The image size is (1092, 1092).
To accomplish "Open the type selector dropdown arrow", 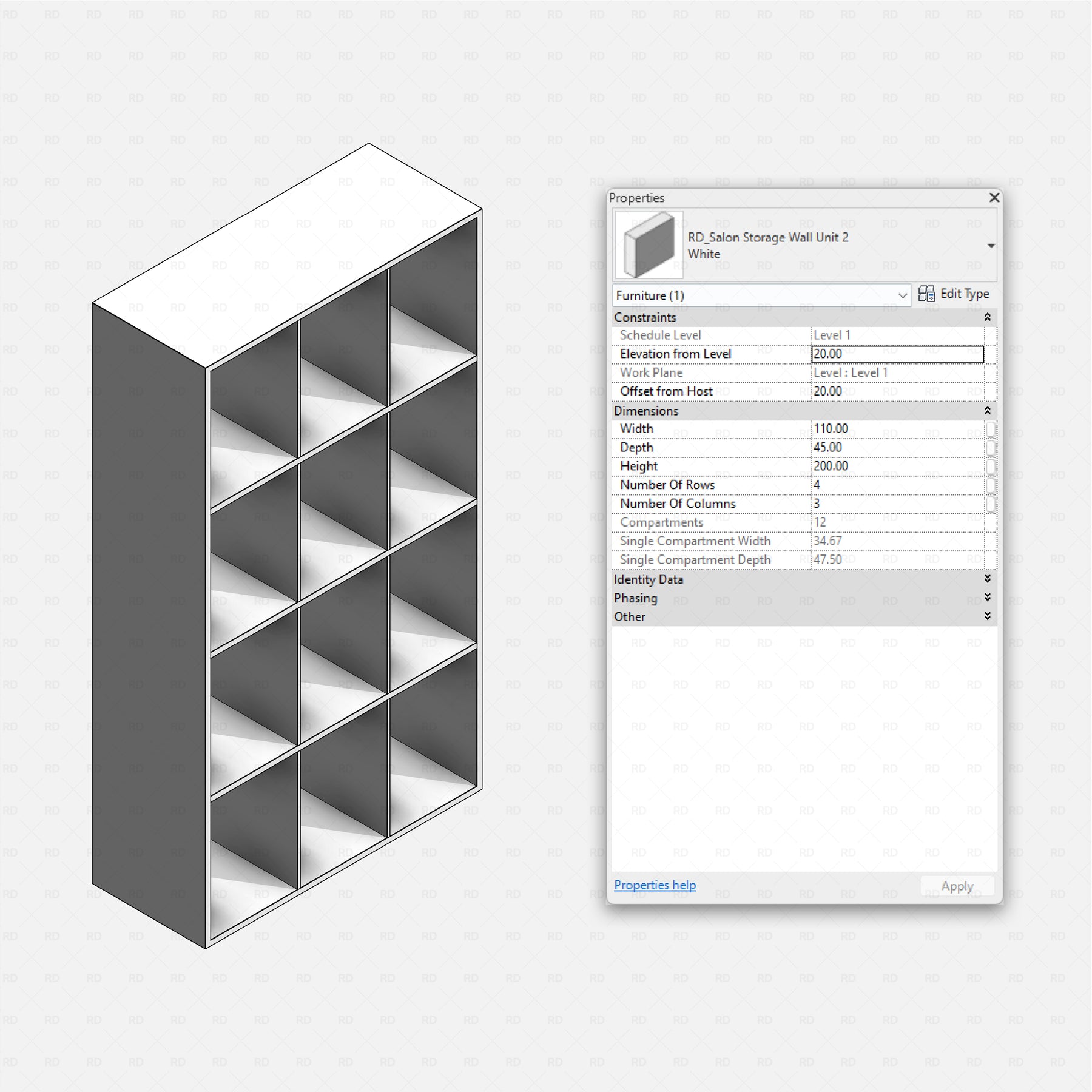I will pos(991,246).
